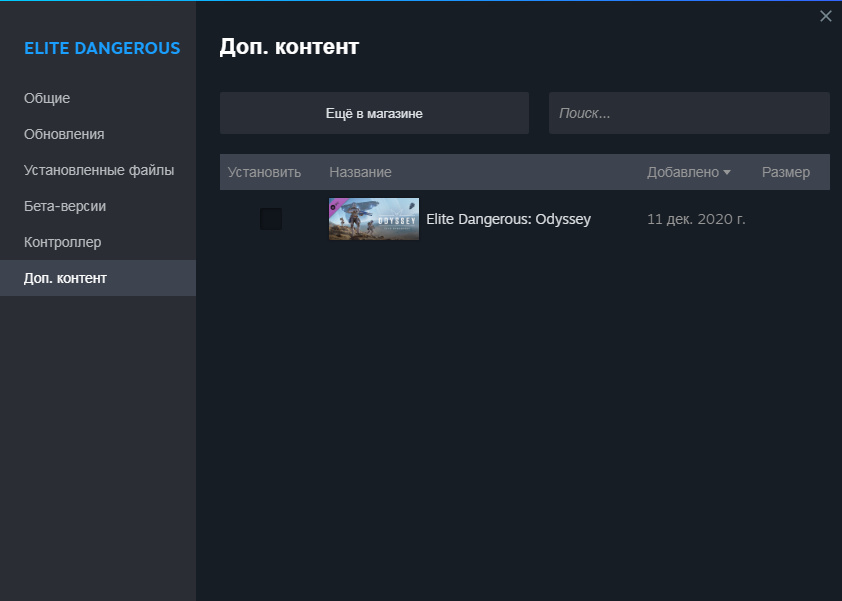
Task: Select the Доп. контент sidebar tab
Action: (98, 278)
